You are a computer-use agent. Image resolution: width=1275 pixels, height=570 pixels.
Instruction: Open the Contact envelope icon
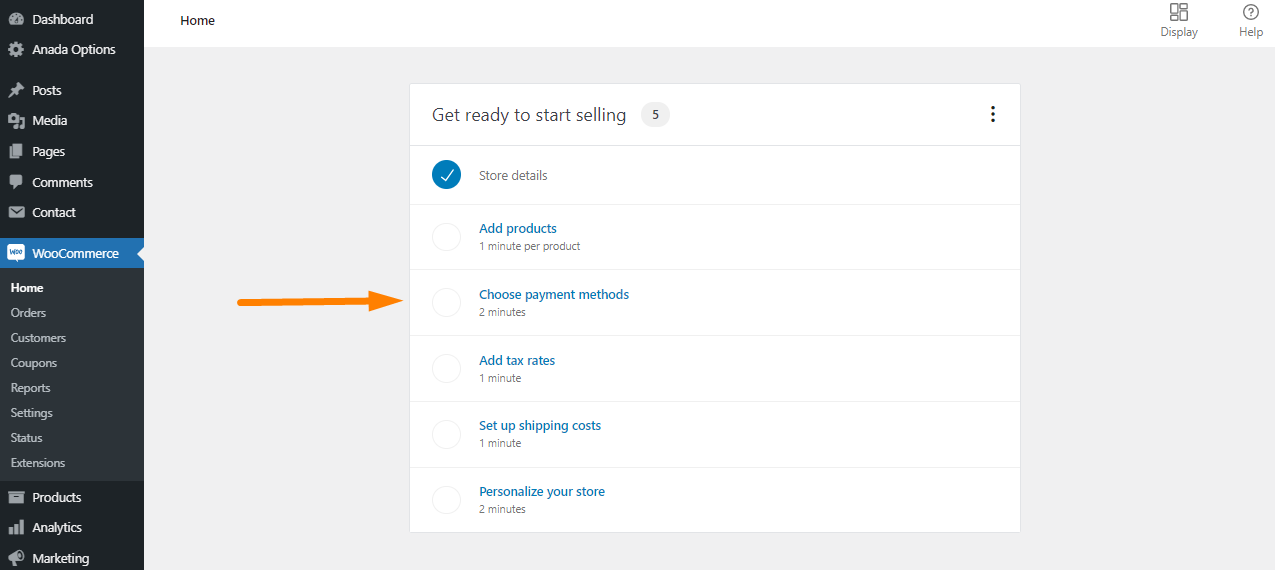(x=16, y=212)
